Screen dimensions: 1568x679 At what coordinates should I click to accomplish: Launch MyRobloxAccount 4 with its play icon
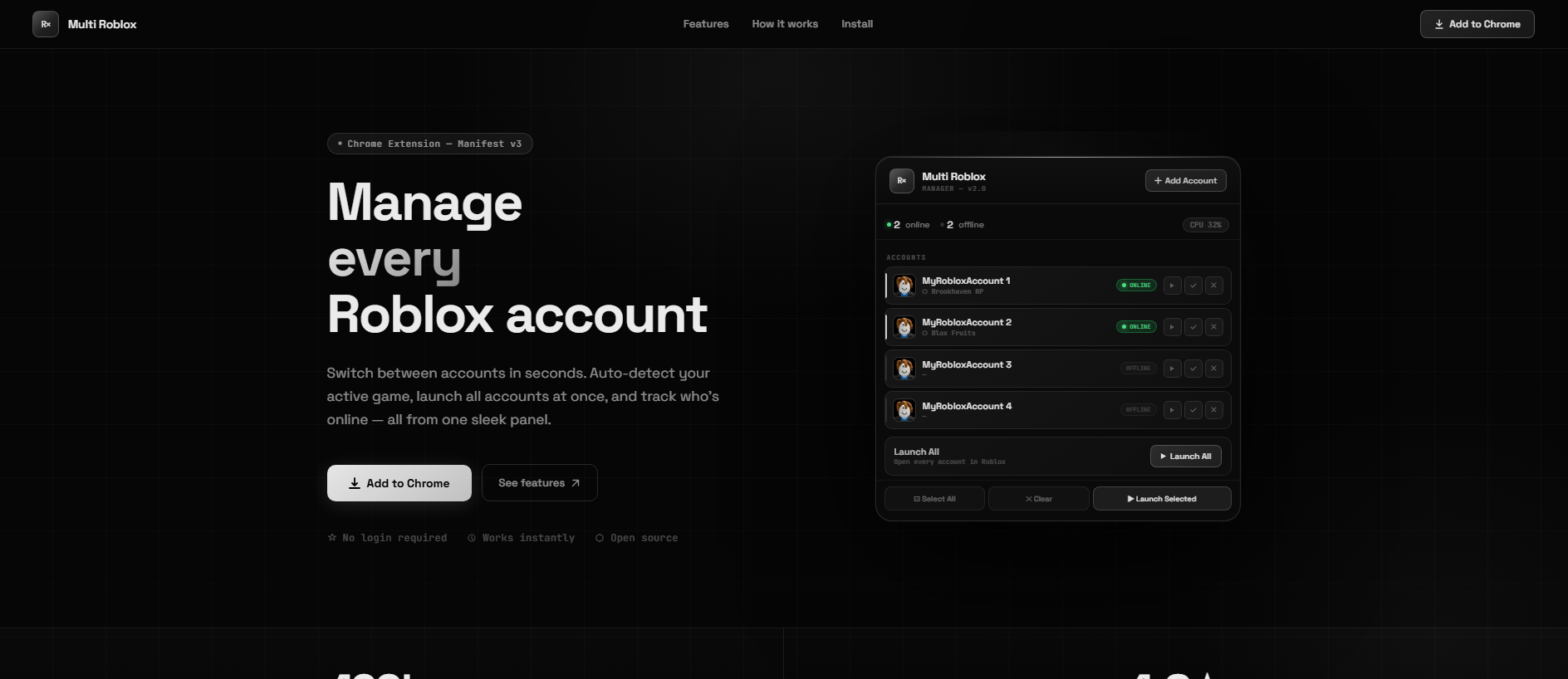click(x=1173, y=410)
